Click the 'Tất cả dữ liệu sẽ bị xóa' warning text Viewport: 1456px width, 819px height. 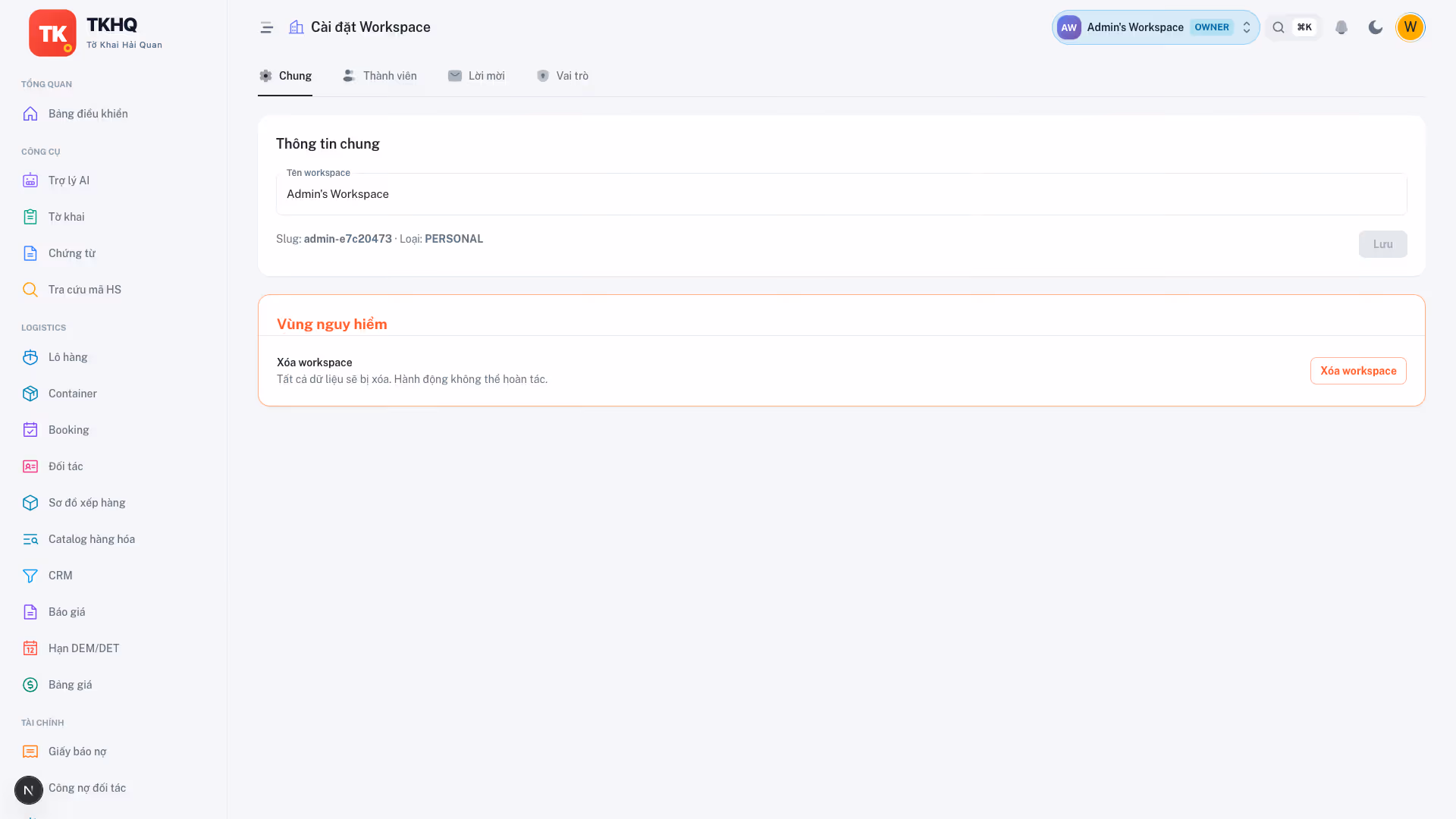coord(412,379)
